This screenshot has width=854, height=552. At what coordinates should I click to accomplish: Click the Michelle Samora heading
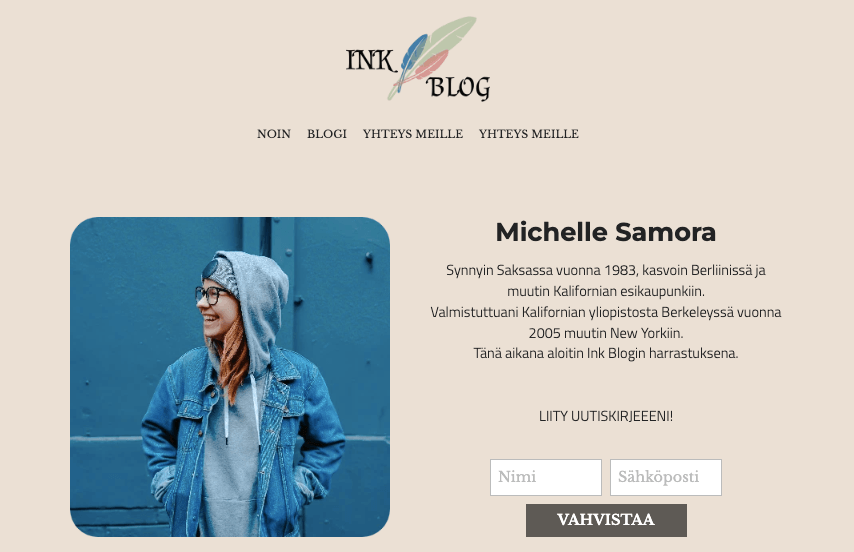coord(606,232)
